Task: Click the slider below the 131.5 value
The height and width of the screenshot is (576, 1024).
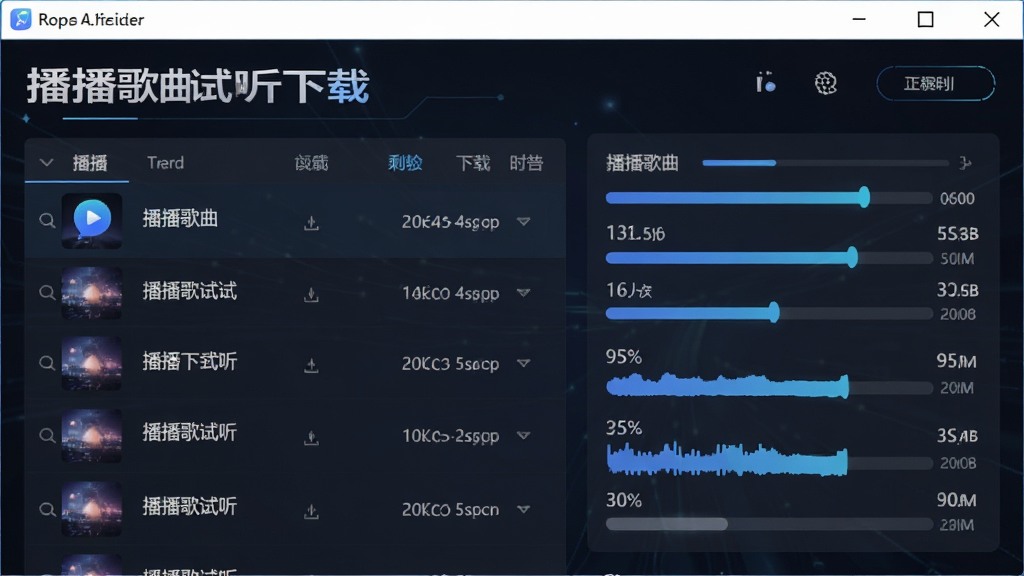Action: point(769,258)
